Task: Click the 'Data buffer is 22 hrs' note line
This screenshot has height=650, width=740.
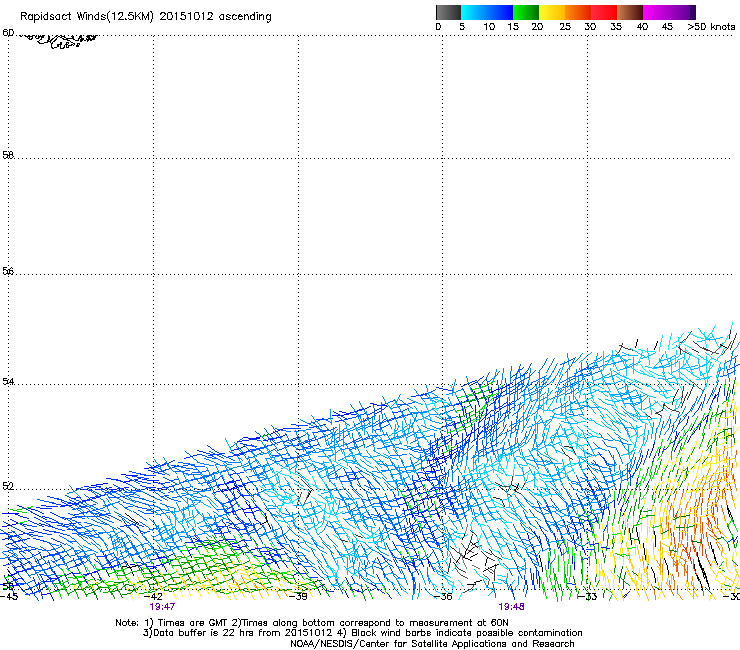Action: (x=362, y=633)
